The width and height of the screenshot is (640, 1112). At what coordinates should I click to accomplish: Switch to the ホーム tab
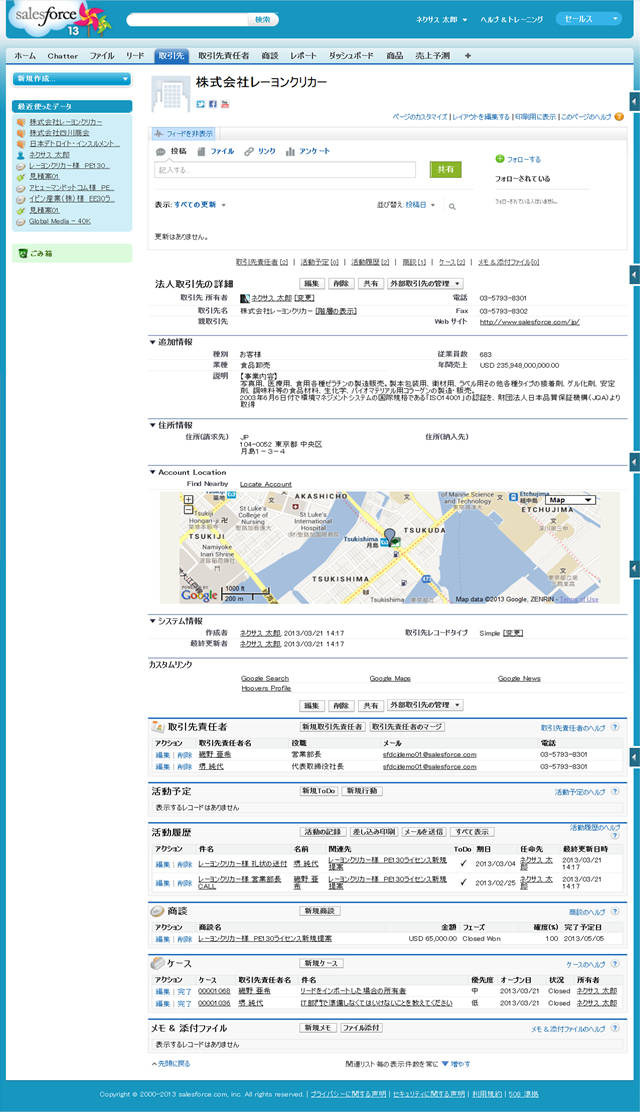[x=25, y=55]
